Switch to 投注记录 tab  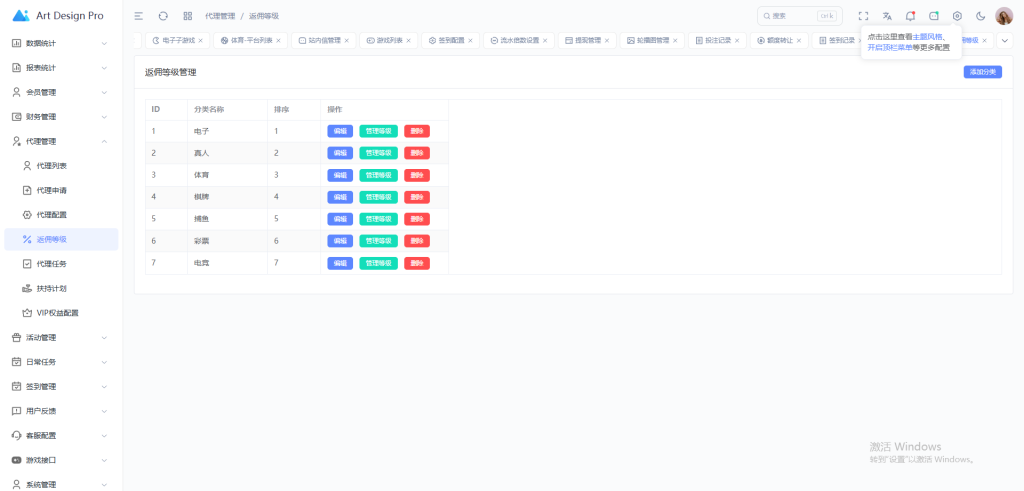(717, 40)
